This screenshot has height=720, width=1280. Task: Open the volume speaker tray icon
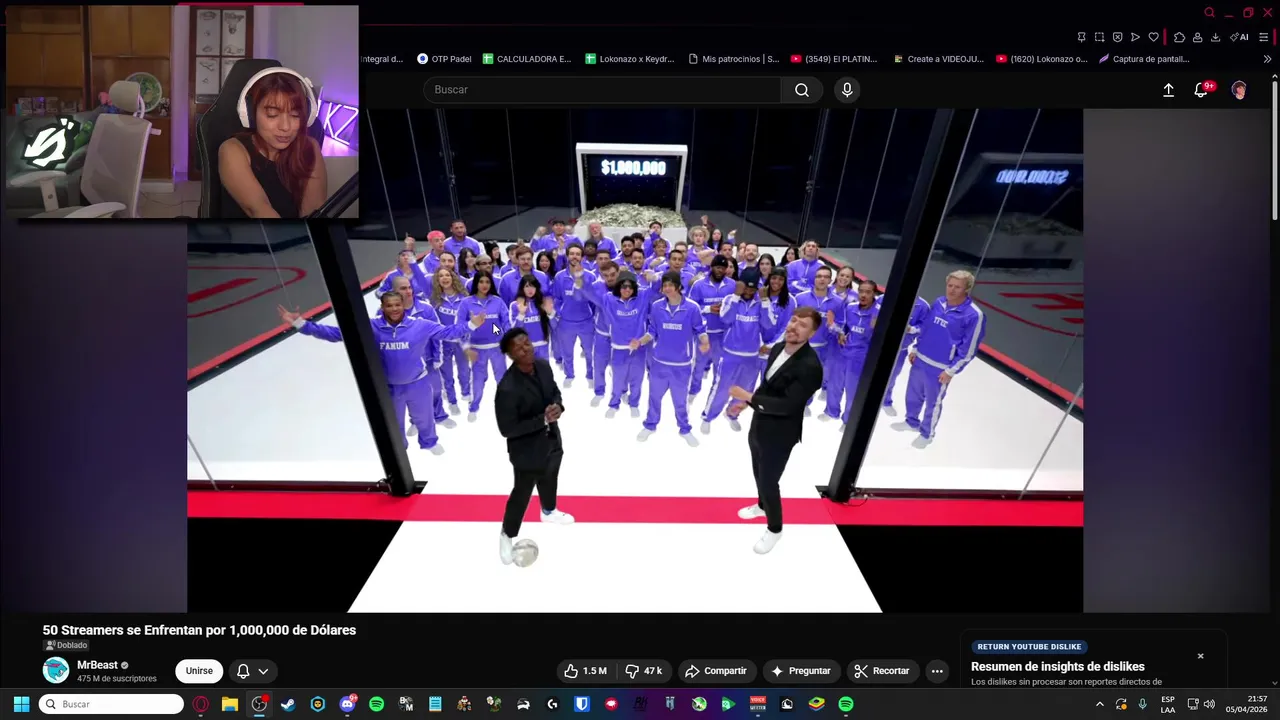tap(1210, 704)
